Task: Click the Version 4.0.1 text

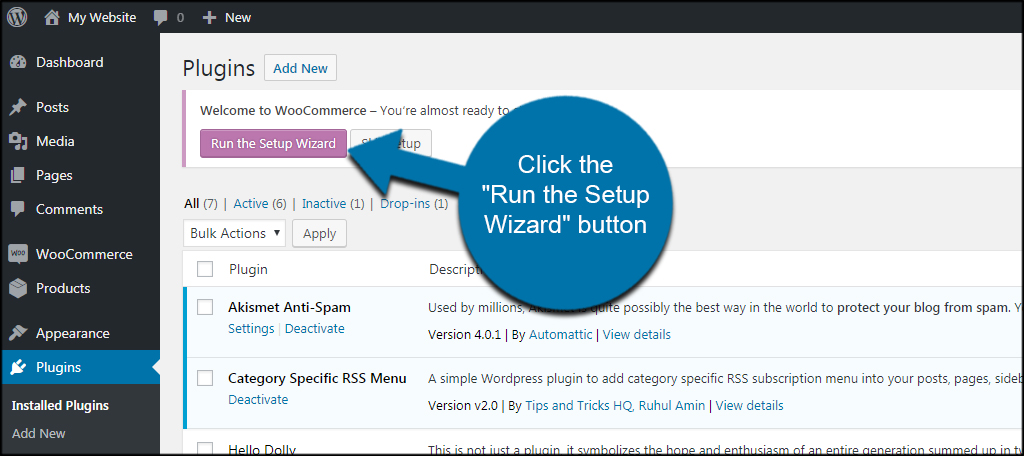Action: pos(464,334)
